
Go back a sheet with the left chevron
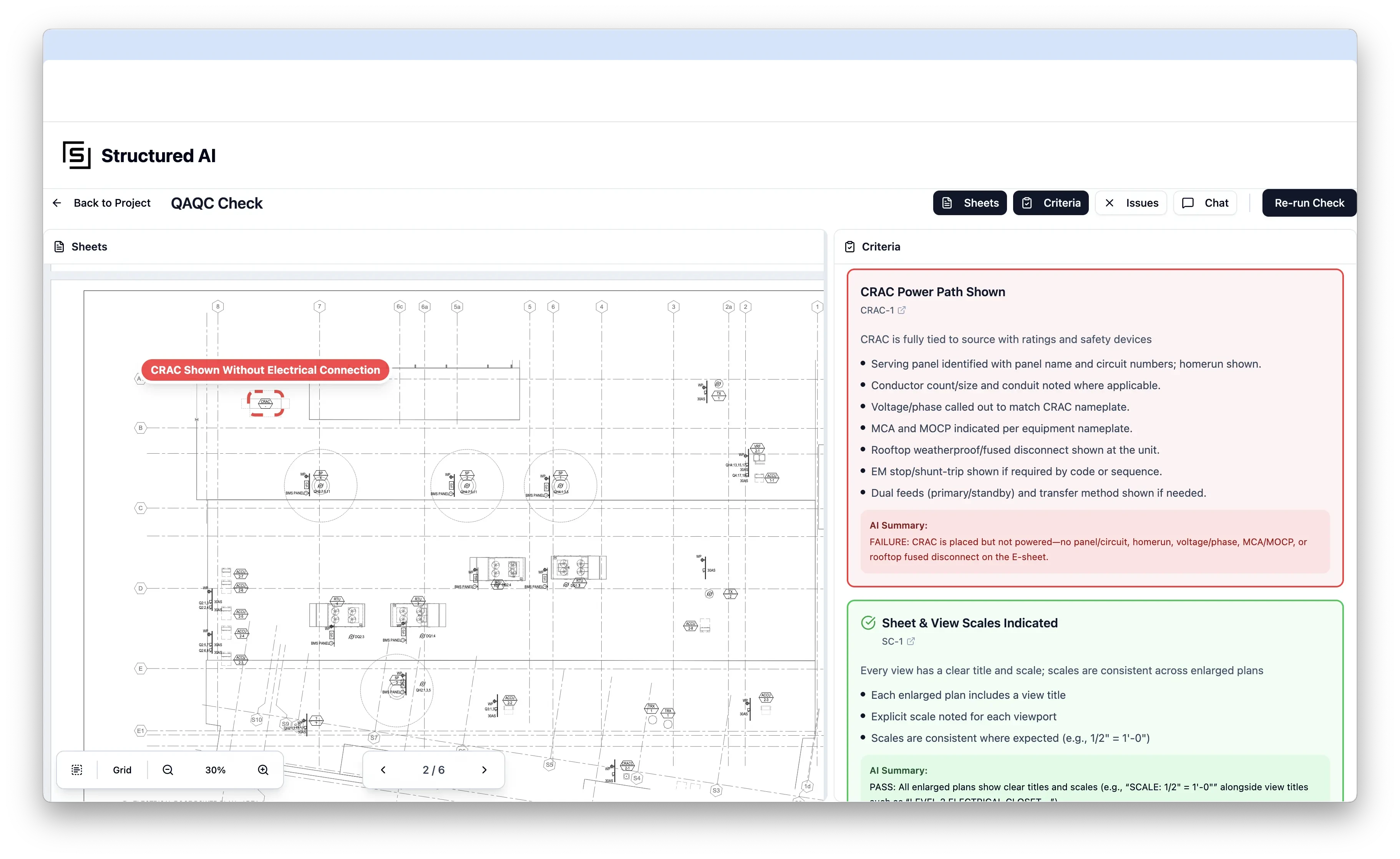(x=382, y=770)
